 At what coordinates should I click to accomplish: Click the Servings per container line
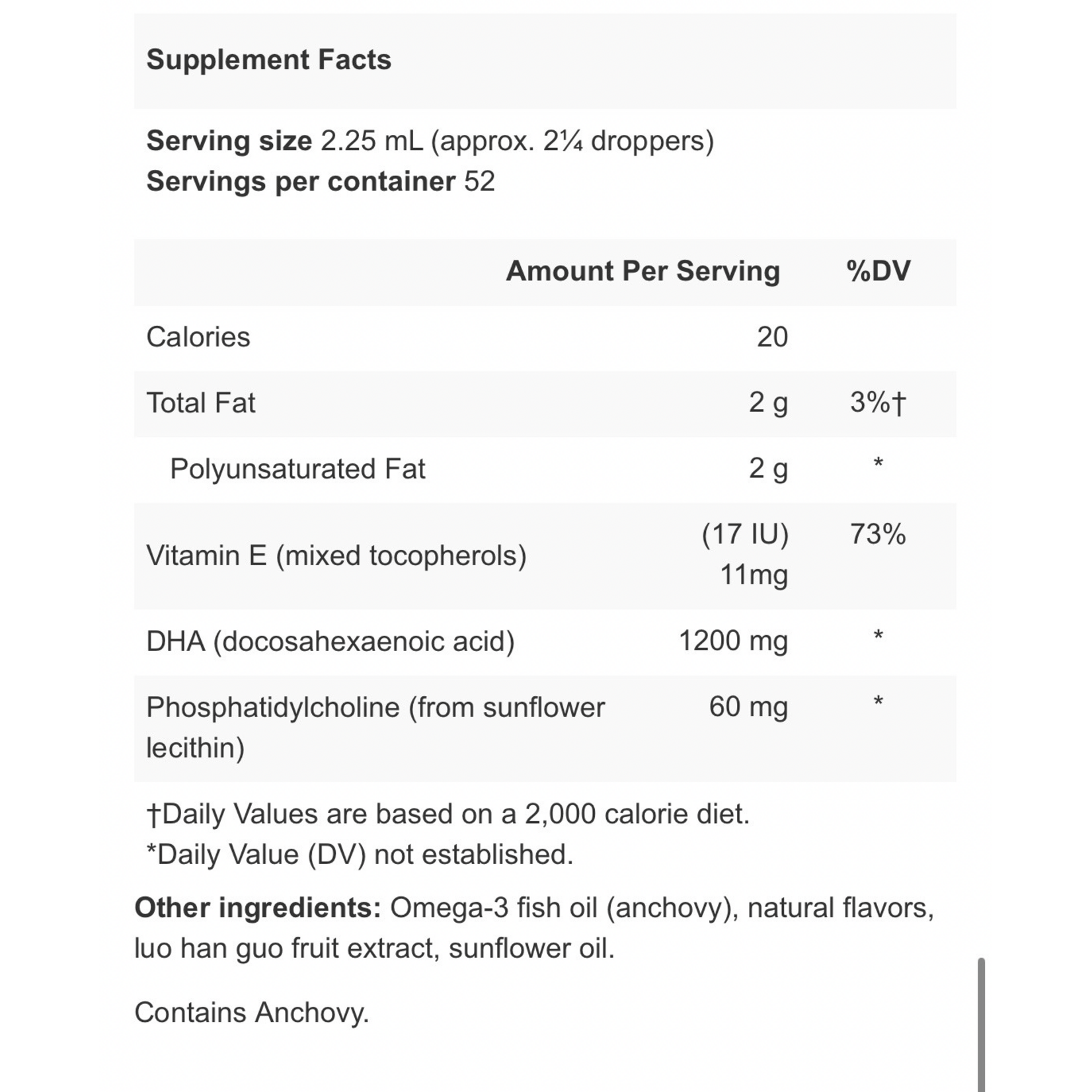tap(321, 181)
